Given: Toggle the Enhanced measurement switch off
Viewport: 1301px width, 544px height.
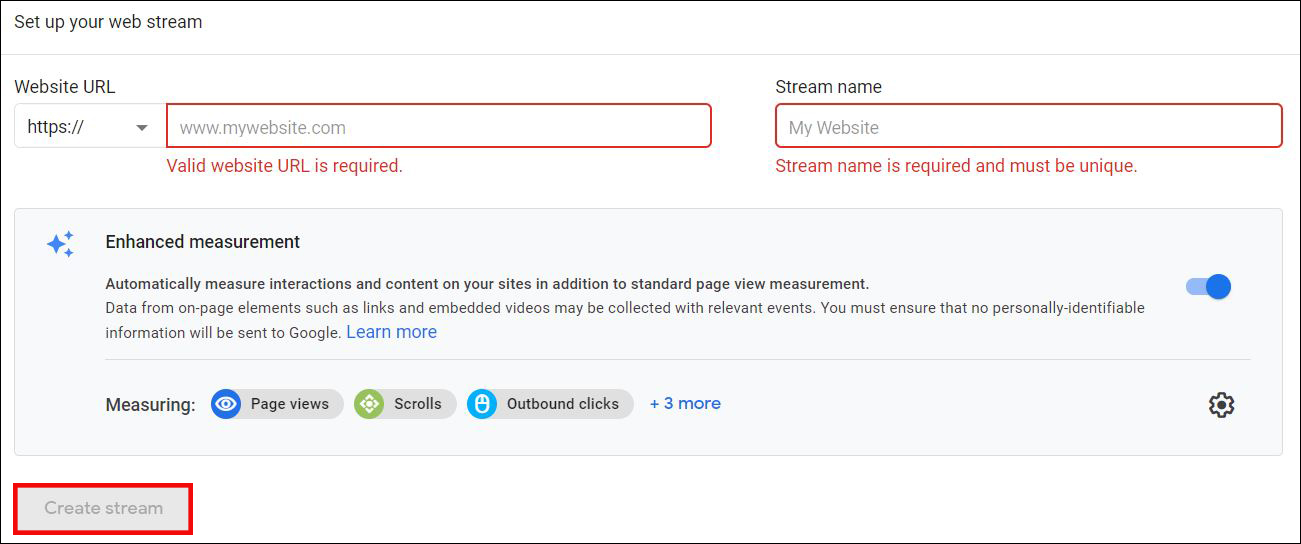Looking at the screenshot, I should coord(1208,287).
